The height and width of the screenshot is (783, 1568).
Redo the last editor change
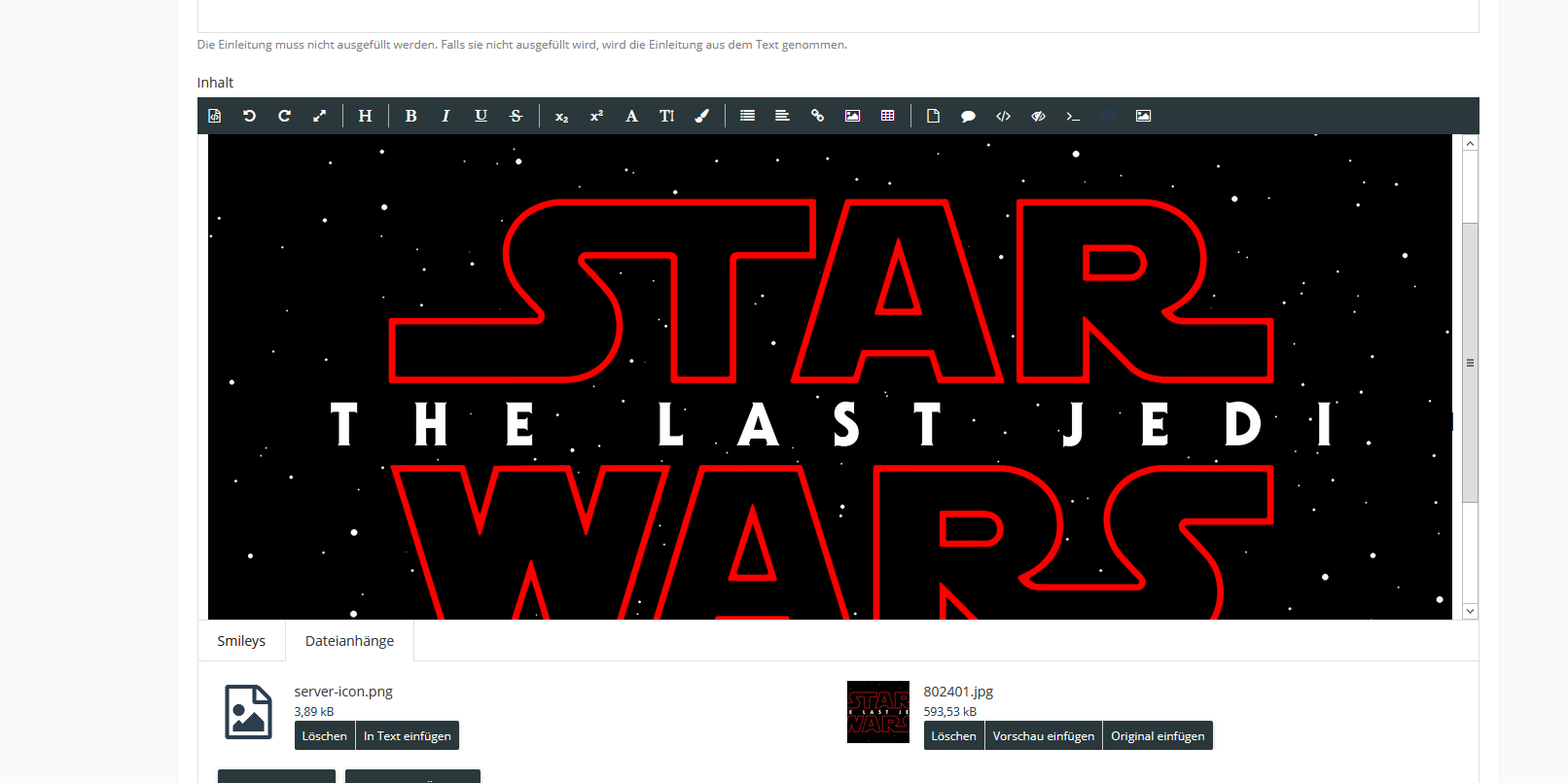point(284,116)
